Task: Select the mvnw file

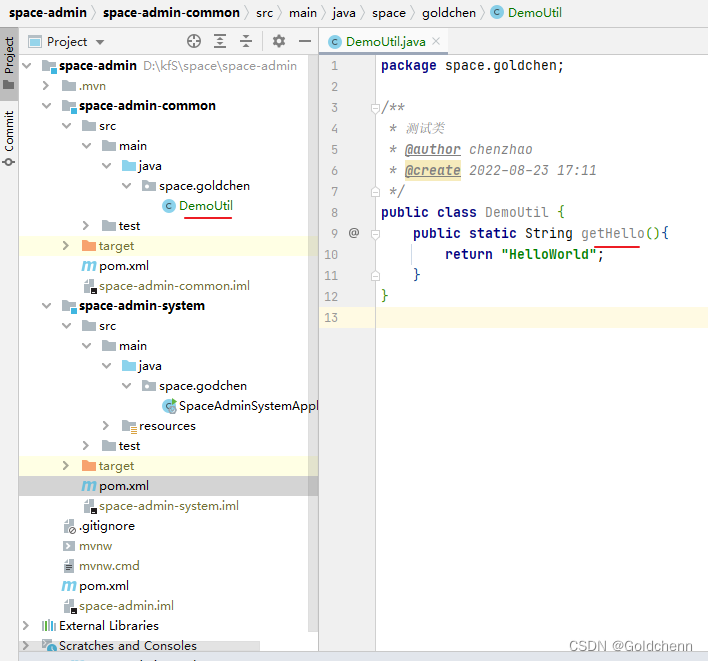Action: 95,546
